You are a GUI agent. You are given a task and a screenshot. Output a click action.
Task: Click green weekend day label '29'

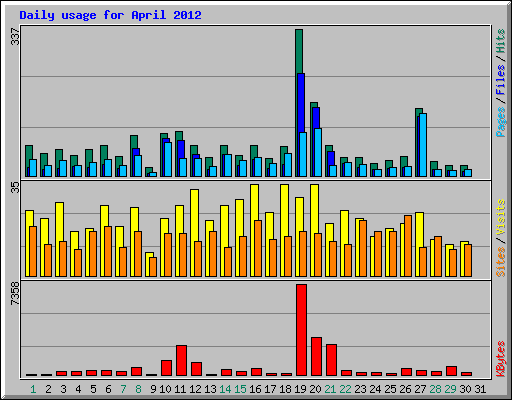tap(450, 389)
